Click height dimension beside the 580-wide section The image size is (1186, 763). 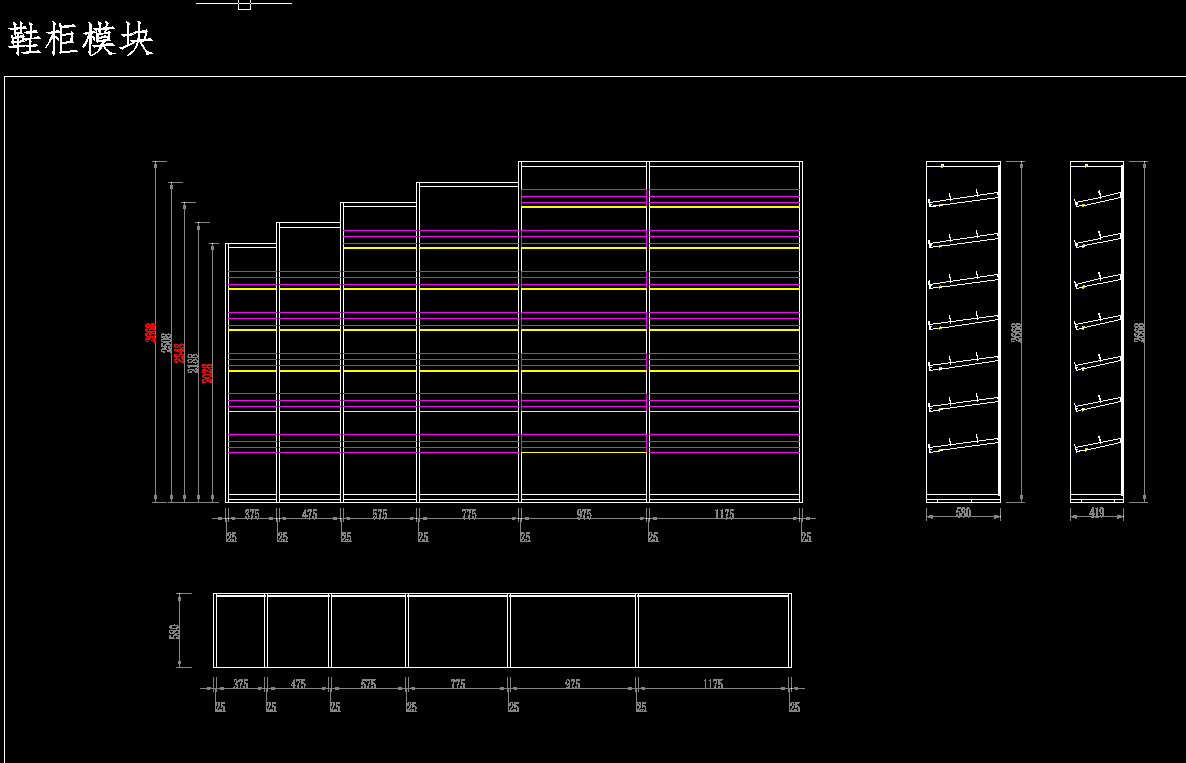(x=1017, y=333)
